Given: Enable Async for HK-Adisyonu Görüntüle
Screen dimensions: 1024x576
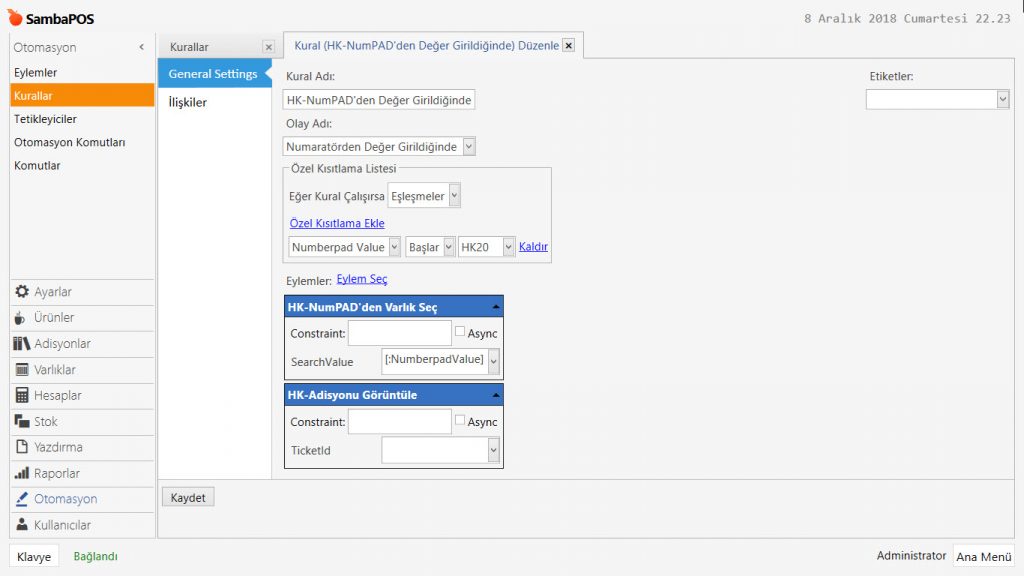Looking at the screenshot, I should point(460,421).
